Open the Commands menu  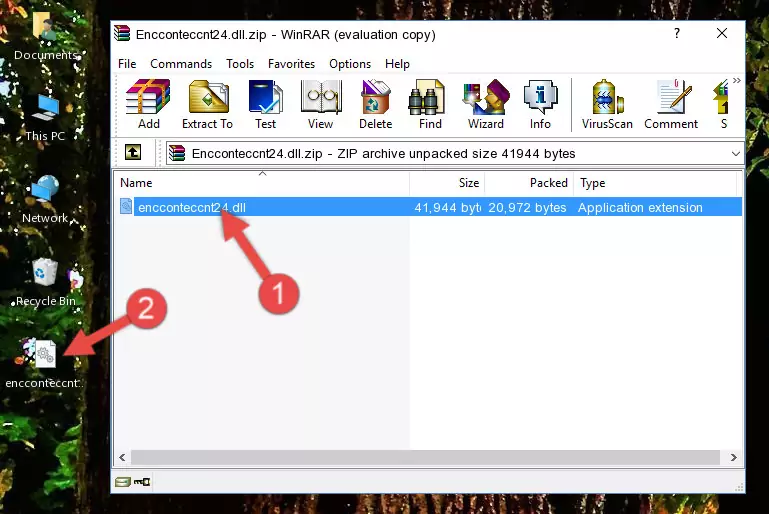coord(181,64)
